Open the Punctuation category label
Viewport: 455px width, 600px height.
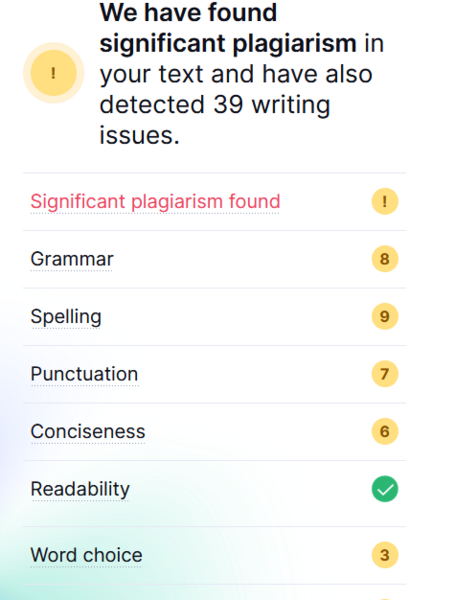pos(84,374)
